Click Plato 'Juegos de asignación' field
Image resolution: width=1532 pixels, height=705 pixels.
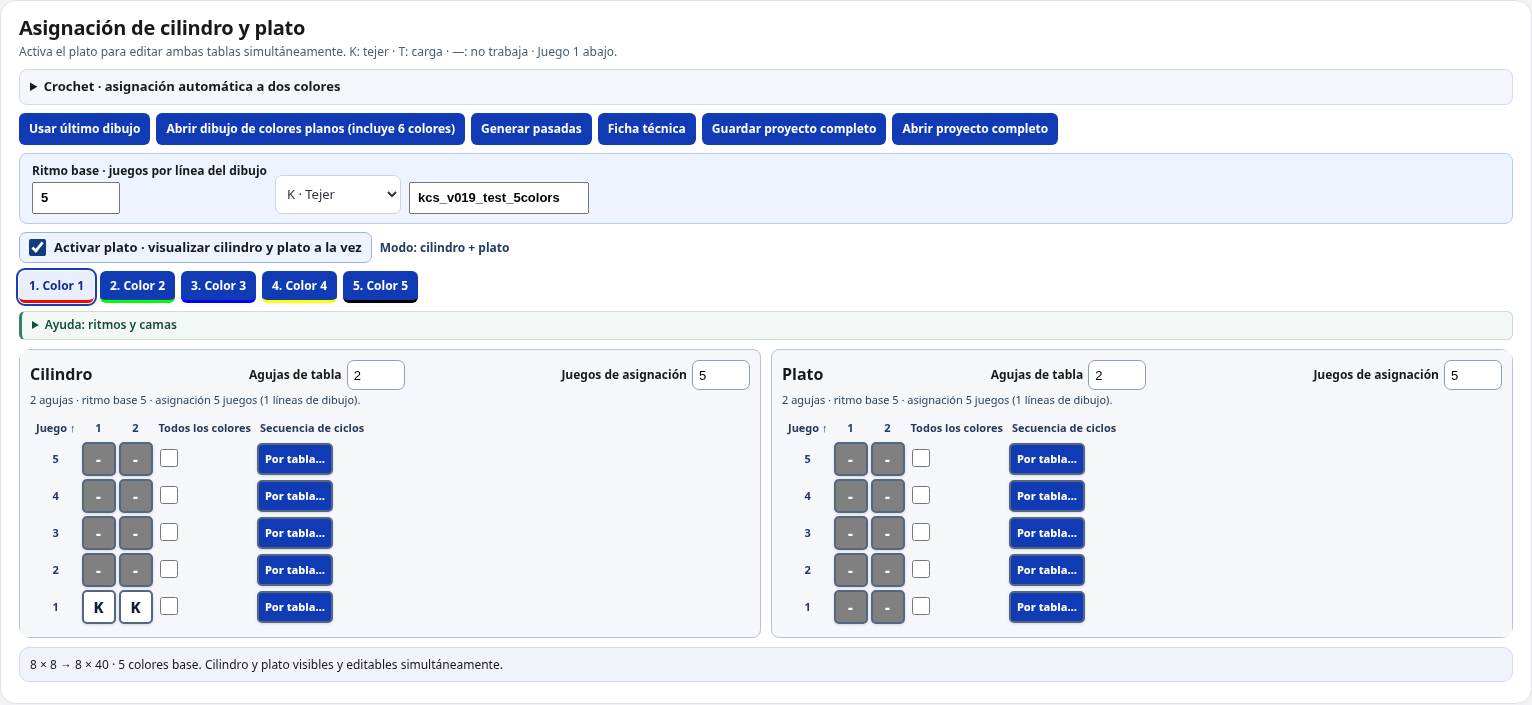(1473, 375)
